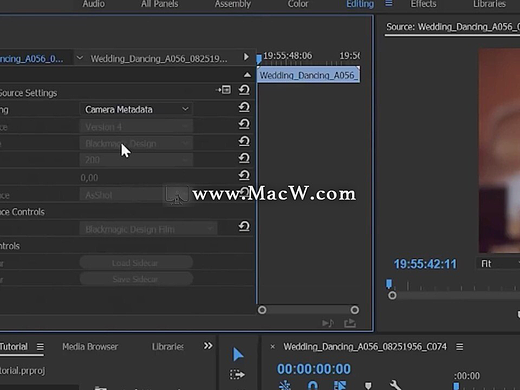Click the Source Settings setup icon
520x390 pixels.
224,90
